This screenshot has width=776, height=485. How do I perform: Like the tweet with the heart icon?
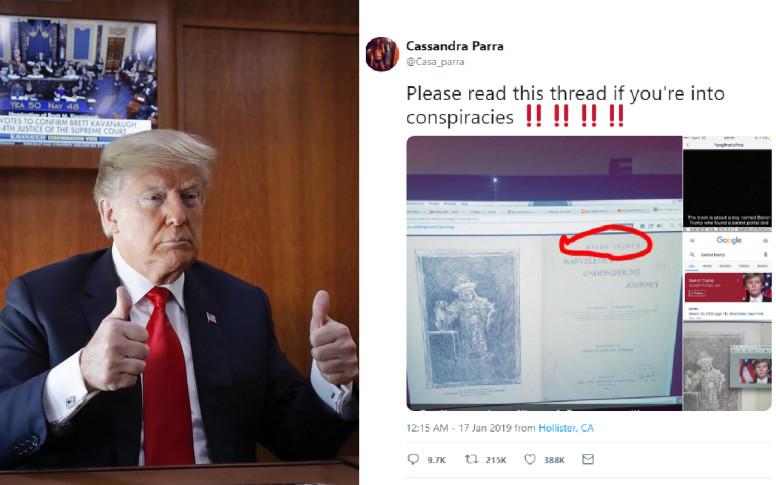530,459
